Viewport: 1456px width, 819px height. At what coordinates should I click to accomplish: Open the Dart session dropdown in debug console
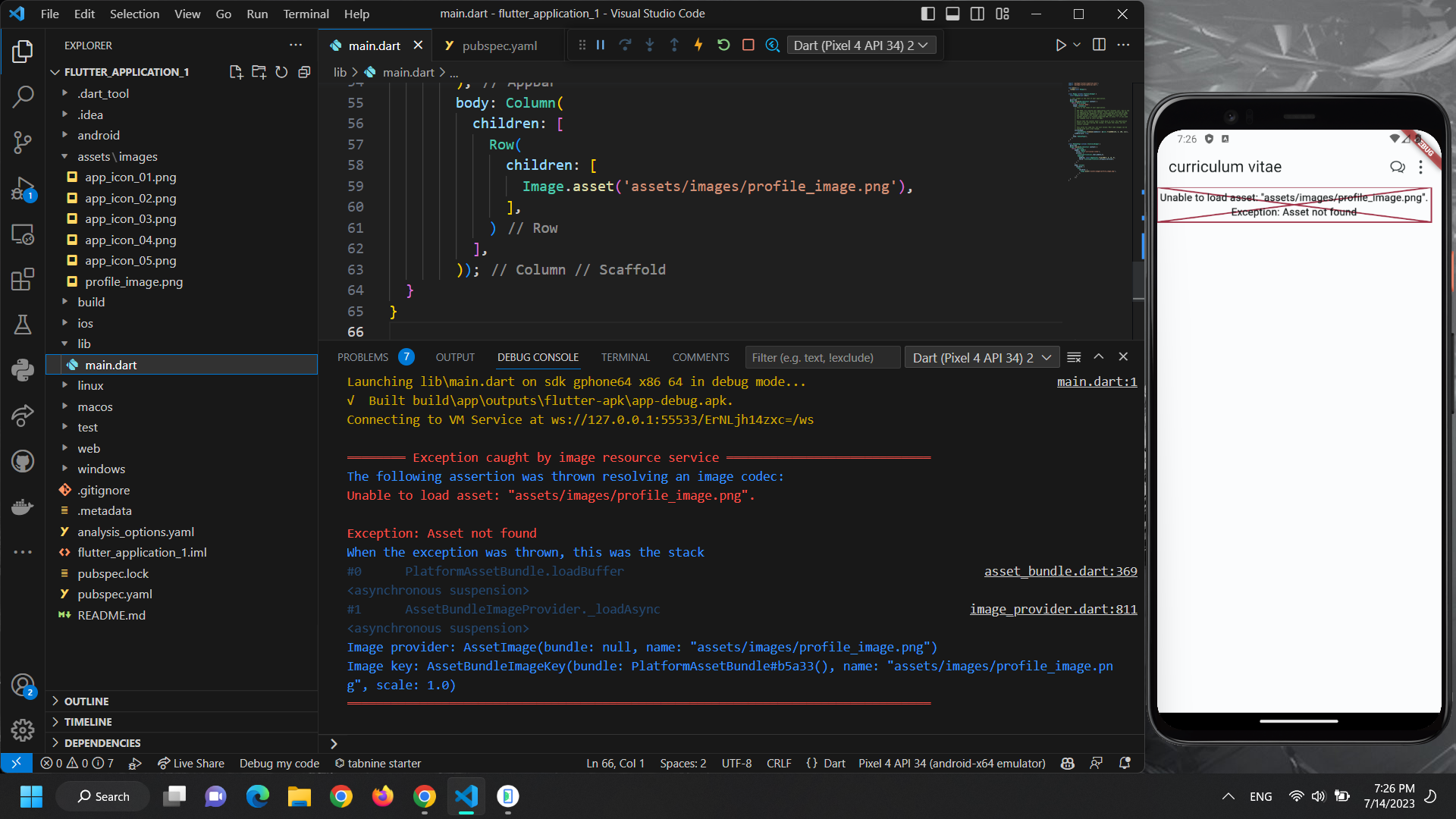(x=981, y=358)
